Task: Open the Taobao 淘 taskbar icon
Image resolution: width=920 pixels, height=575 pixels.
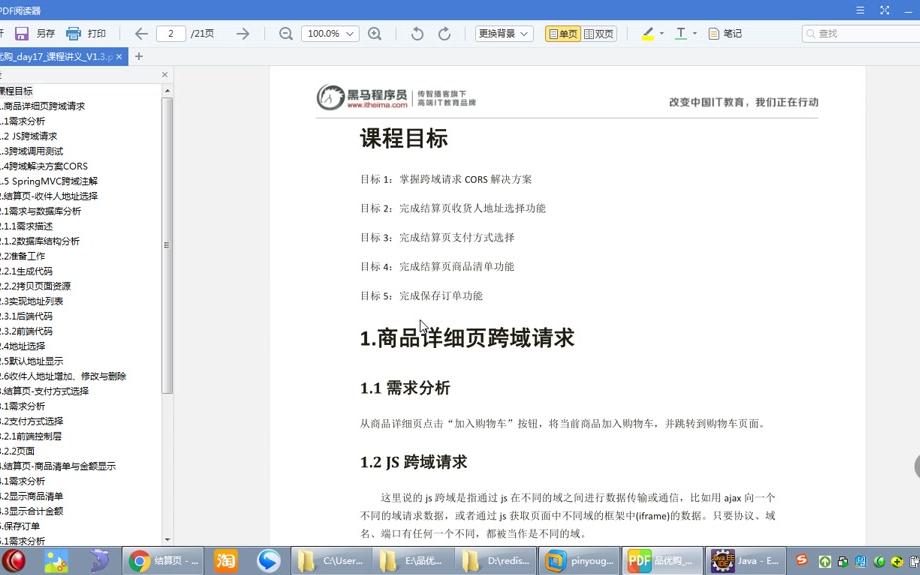Action: (x=226, y=561)
